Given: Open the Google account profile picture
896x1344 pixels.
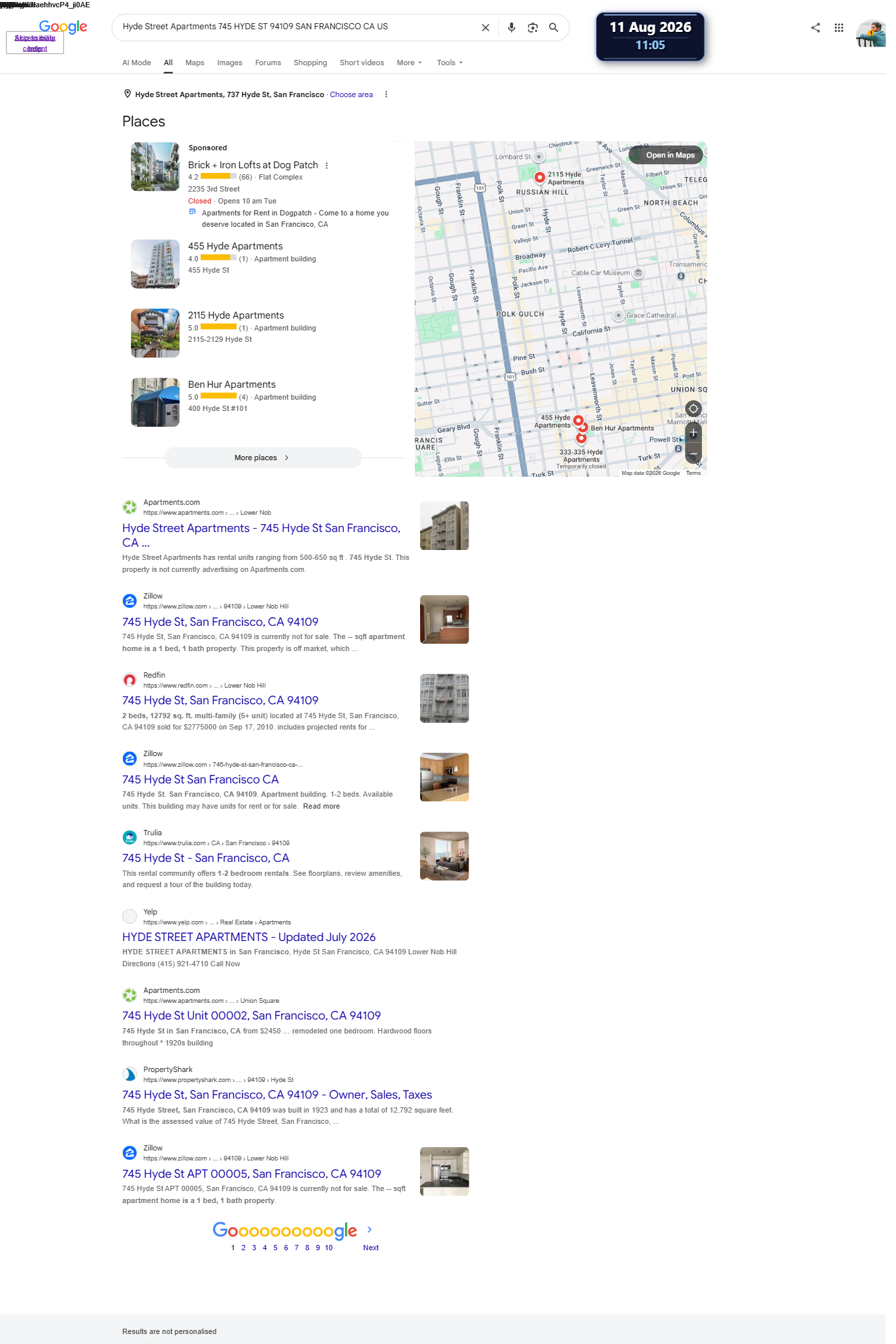Looking at the screenshot, I should (x=871, y=33).
